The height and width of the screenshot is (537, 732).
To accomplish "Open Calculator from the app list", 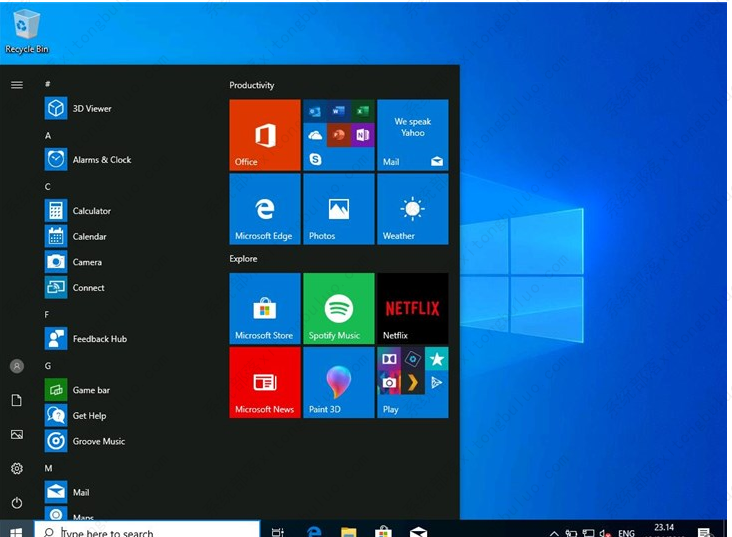I will (91, 211).
